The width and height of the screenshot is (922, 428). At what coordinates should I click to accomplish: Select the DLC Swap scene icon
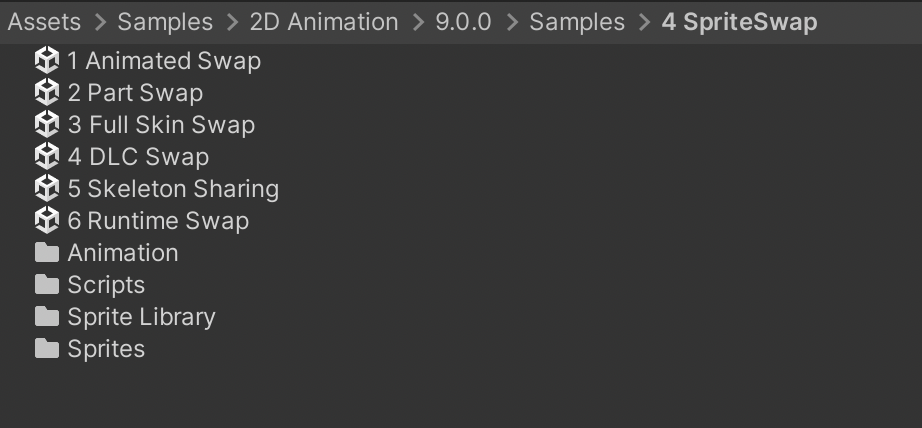47,157
